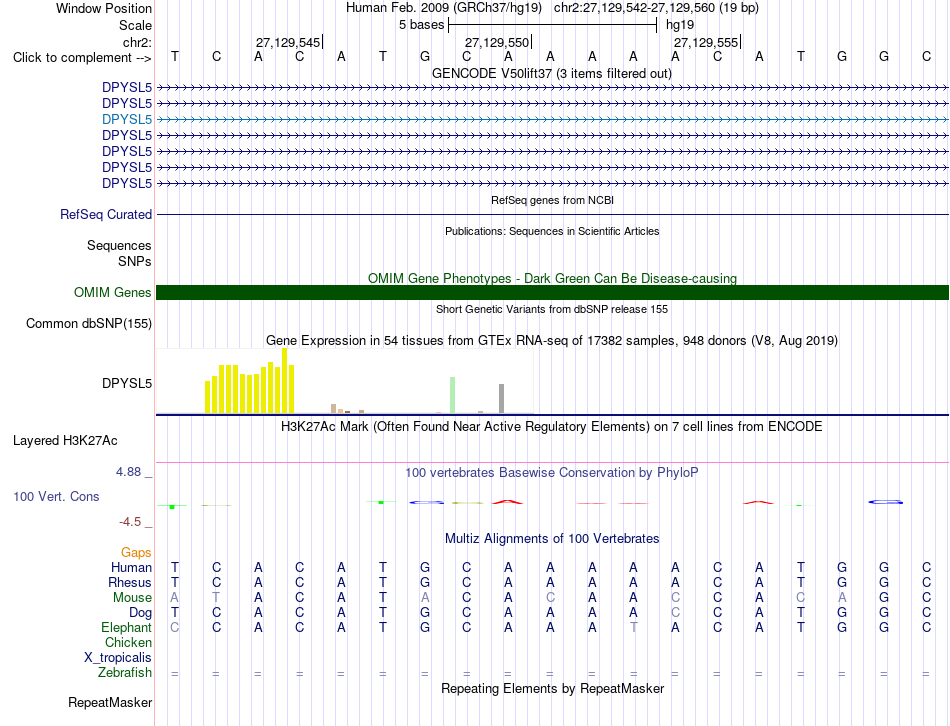Click the 'chr2:' ruler label
Image resolution: width=950 pixels, height=726 pixels.
click(x=137, y=42)
